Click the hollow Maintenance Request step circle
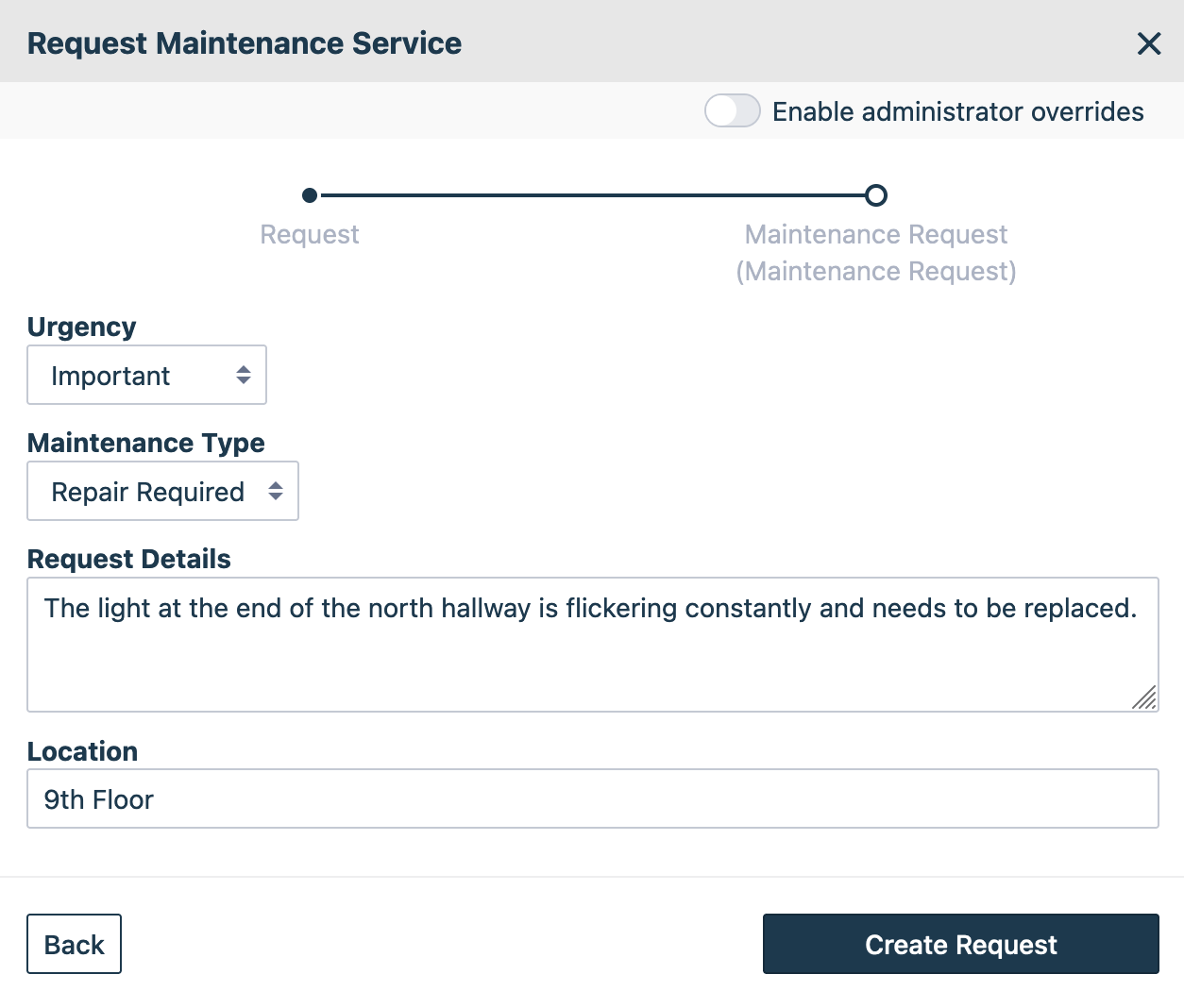This screenshot has height=1008, width=1184. (x=875, y=195)
